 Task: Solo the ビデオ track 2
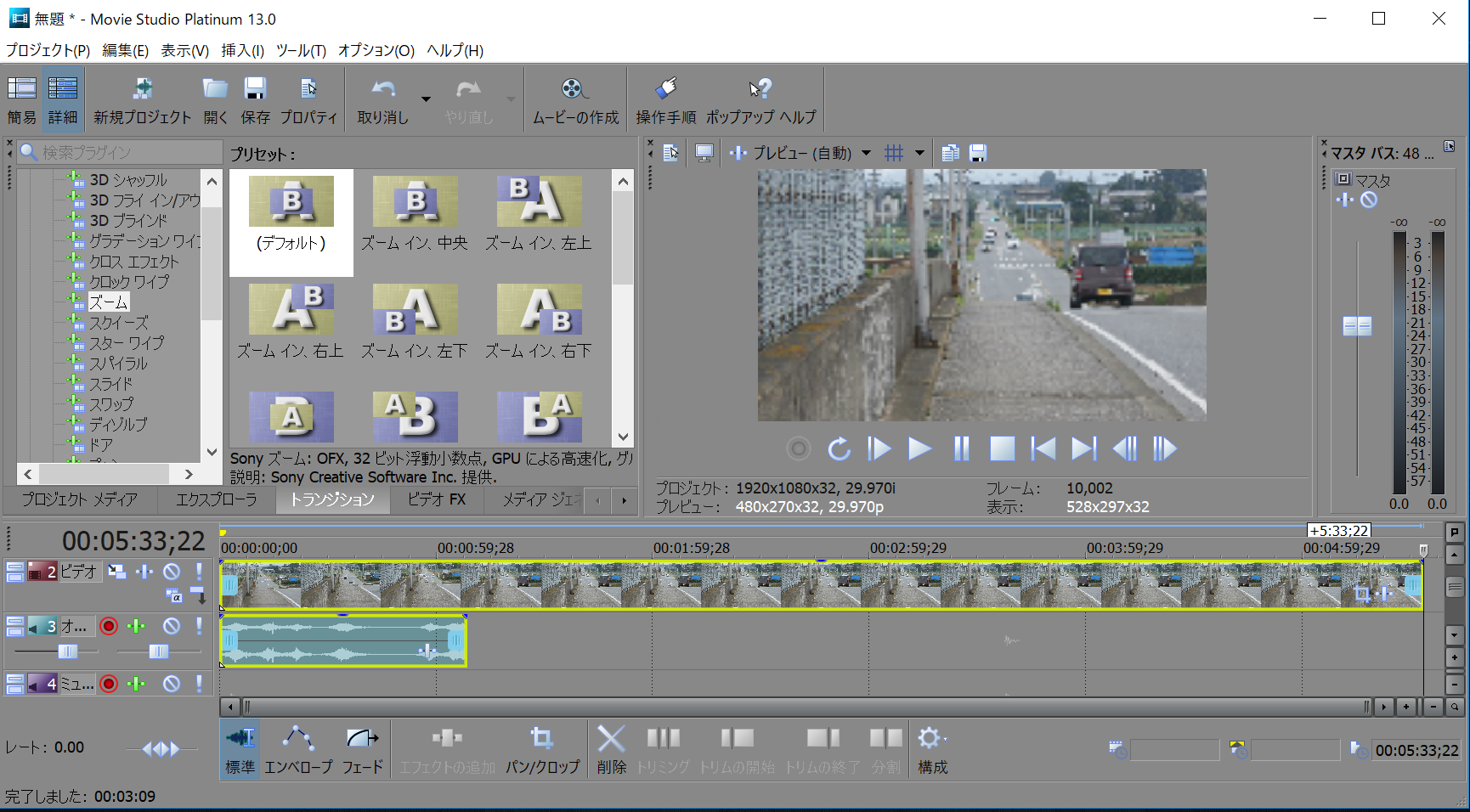click(x=199, y=572)
